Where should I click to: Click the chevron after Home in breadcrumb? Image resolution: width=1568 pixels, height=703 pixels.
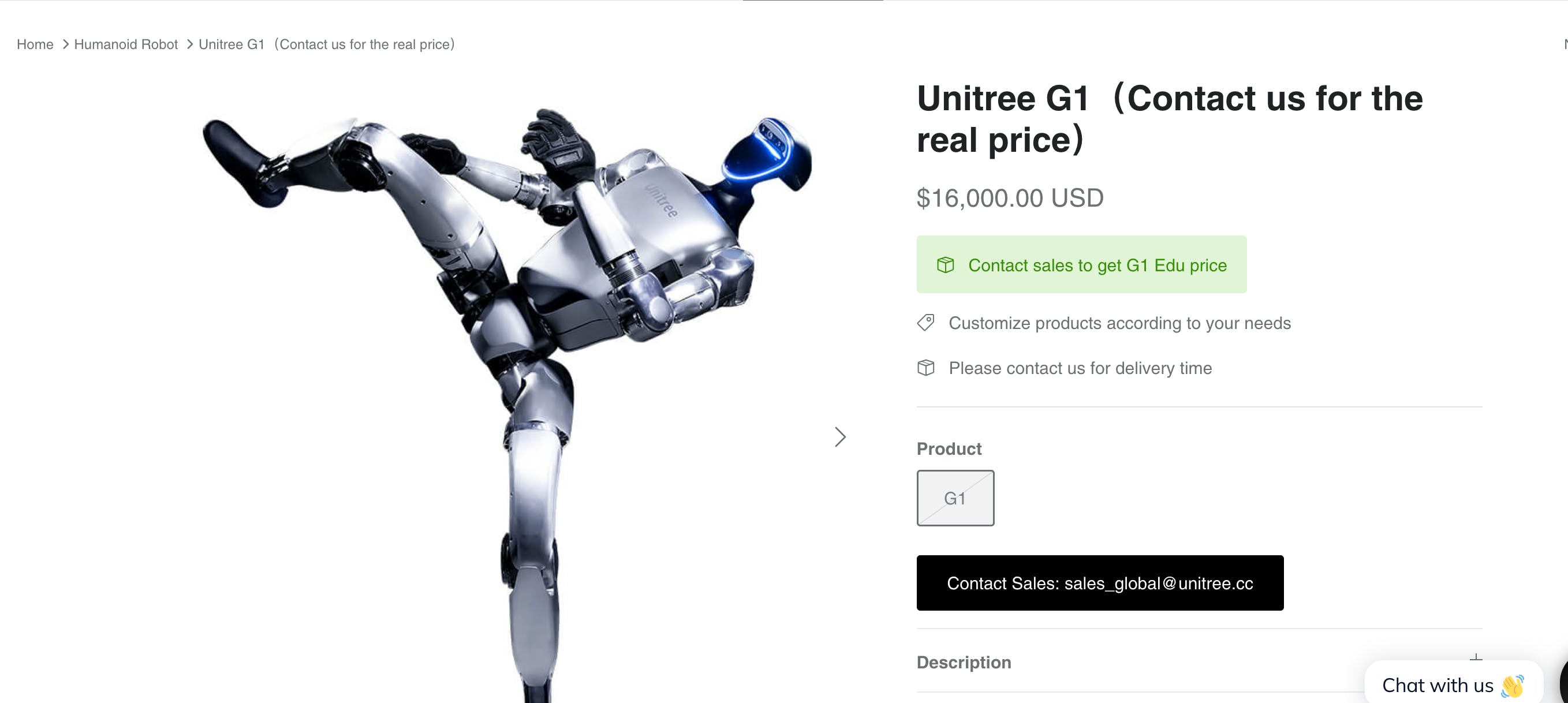(65, 44)
